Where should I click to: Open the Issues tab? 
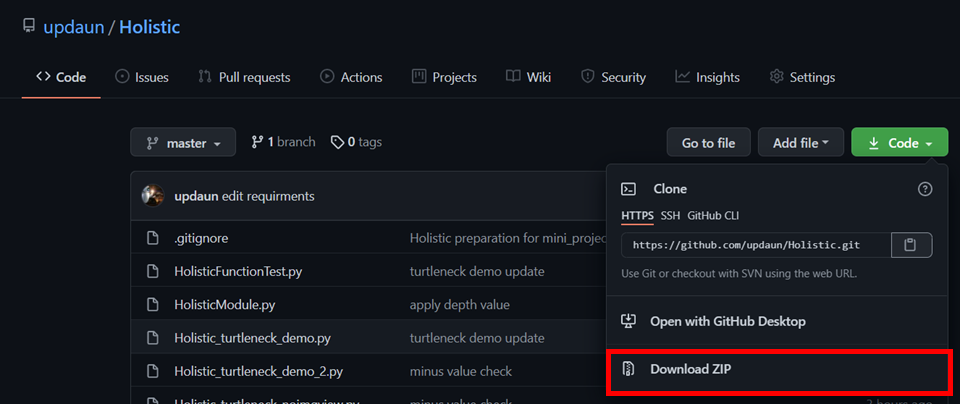point(142,77)
